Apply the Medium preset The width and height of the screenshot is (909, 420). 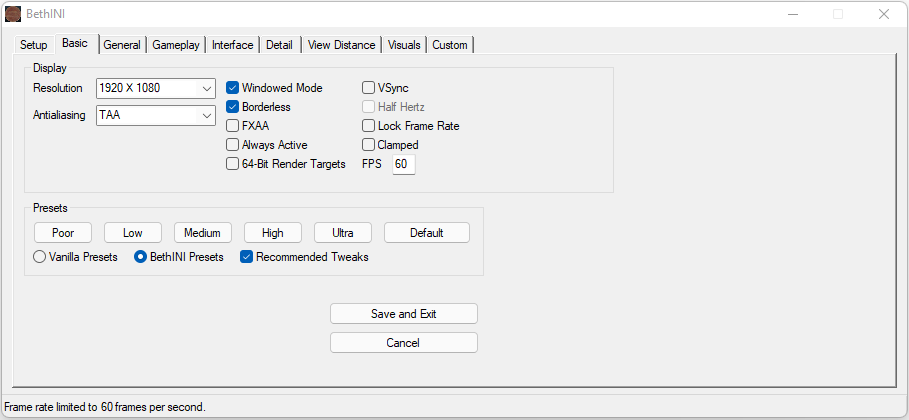[203, 233]
